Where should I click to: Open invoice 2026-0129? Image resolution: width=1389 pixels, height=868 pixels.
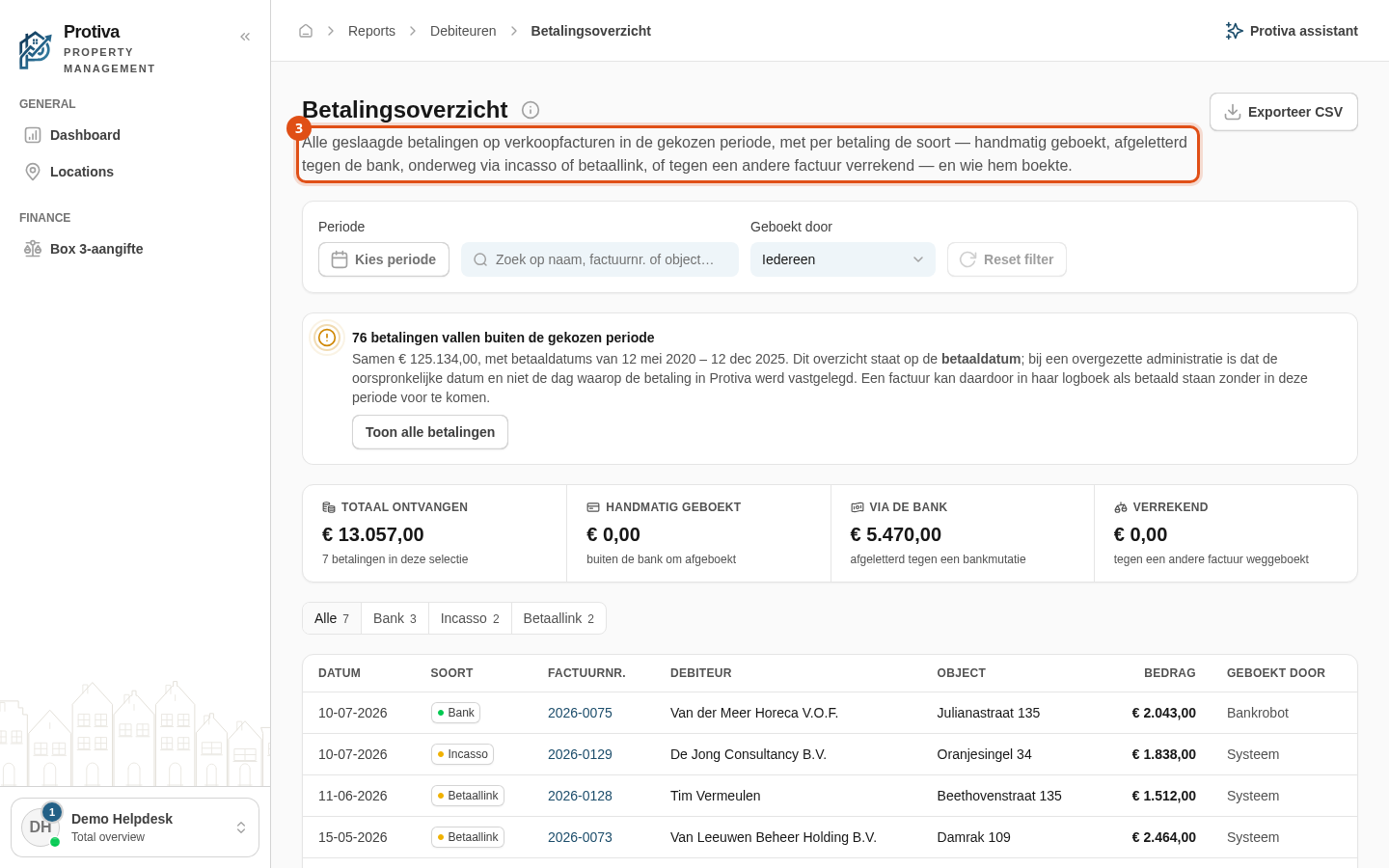pyautogui.click(x=580, y=754)
